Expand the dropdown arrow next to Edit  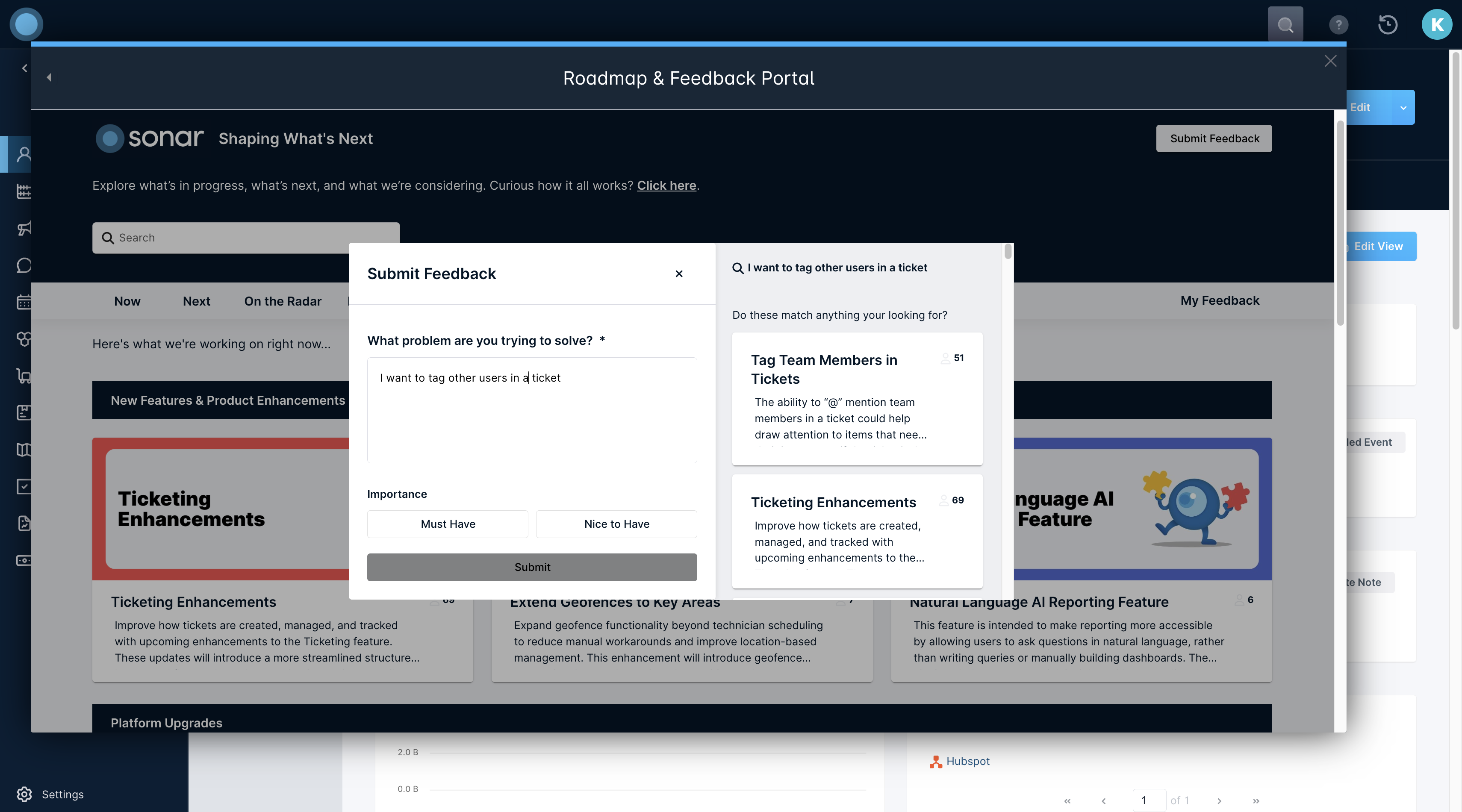(1403, 108)
